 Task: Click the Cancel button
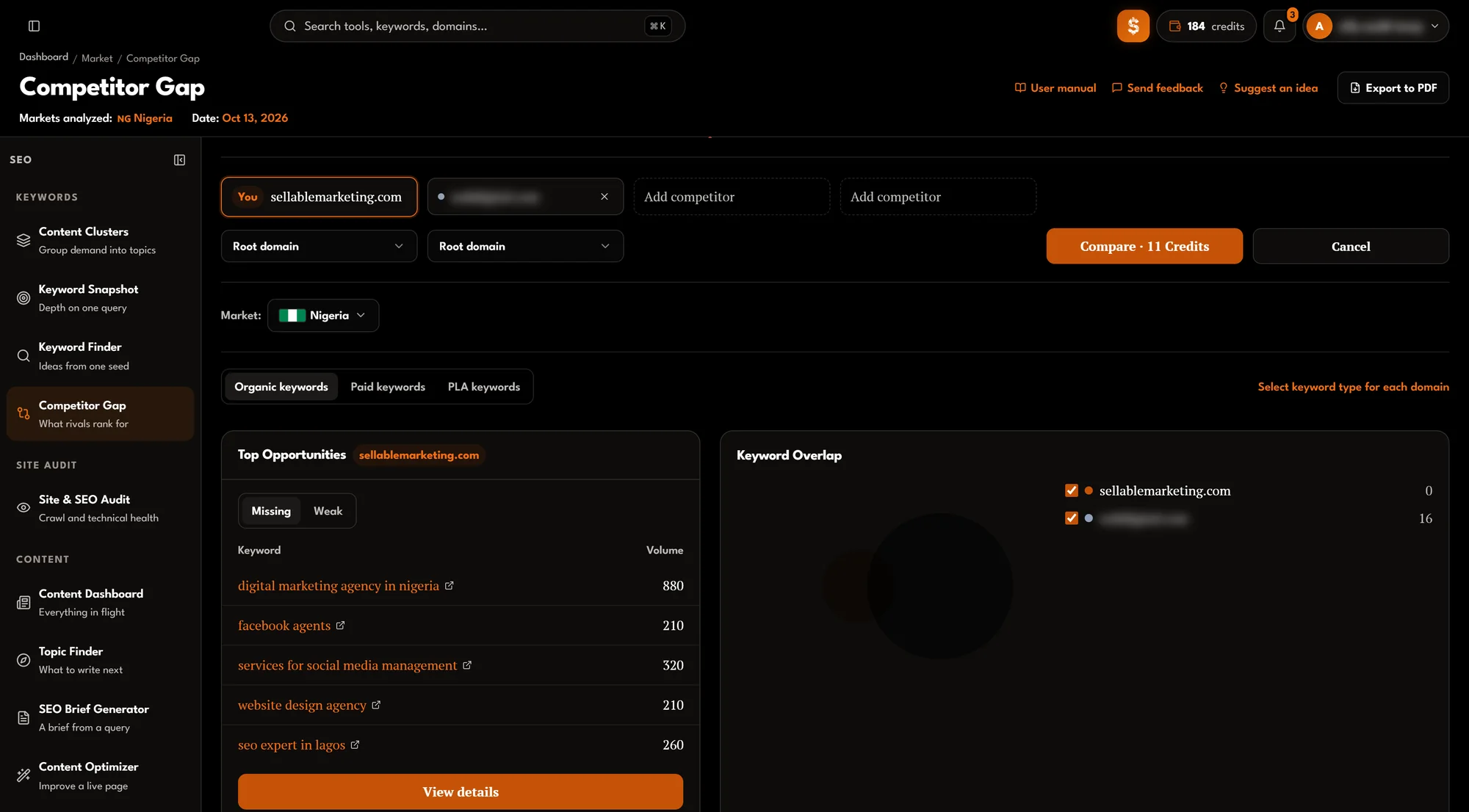pyautogui.click(x=1351, y=246)
